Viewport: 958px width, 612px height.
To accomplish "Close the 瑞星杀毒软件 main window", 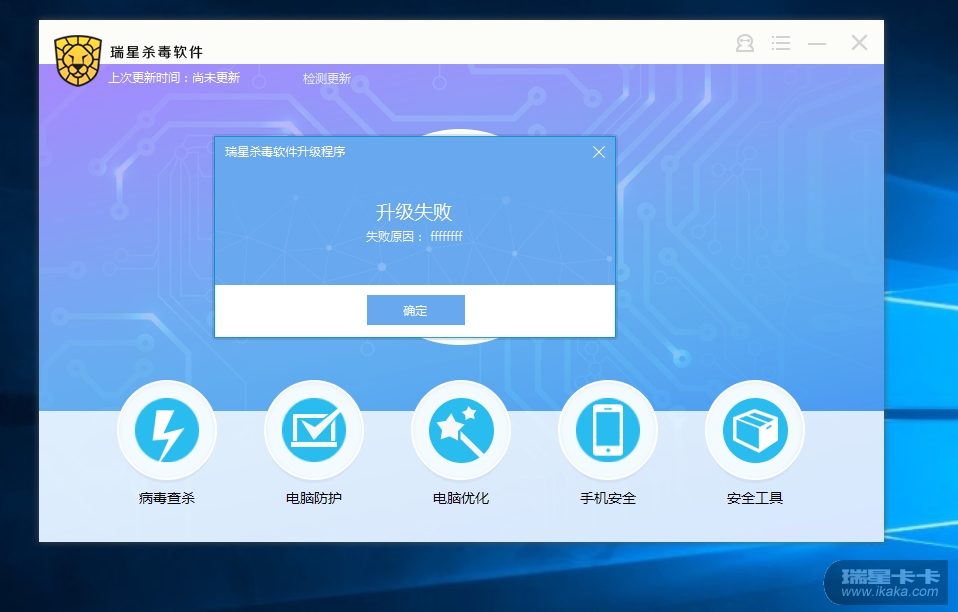I will (859, 42).
